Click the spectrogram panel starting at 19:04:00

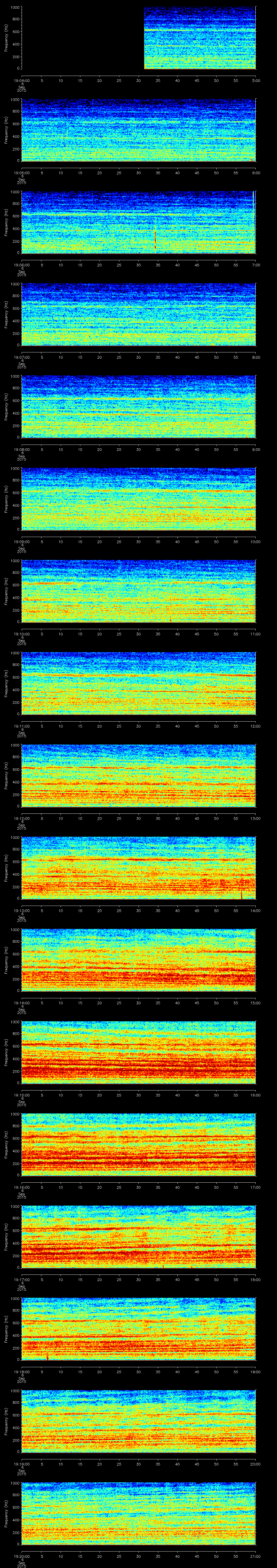pyautogui.click(x=139, y=38)
